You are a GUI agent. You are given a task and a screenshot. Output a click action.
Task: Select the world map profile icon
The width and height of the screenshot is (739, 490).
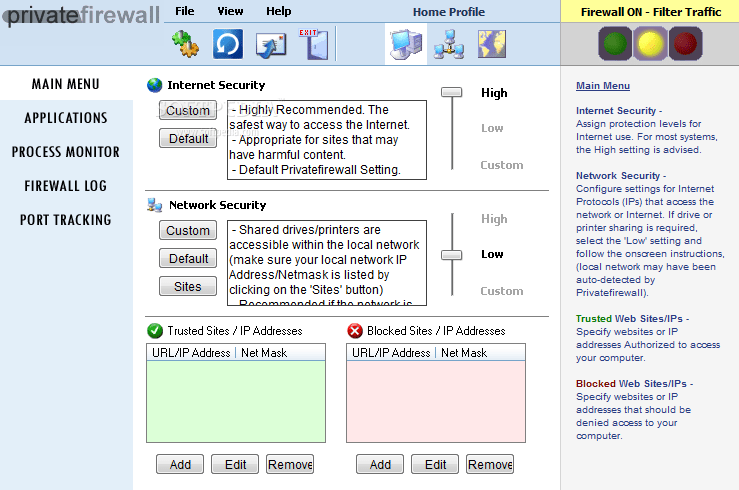click(x=492, y=44)
